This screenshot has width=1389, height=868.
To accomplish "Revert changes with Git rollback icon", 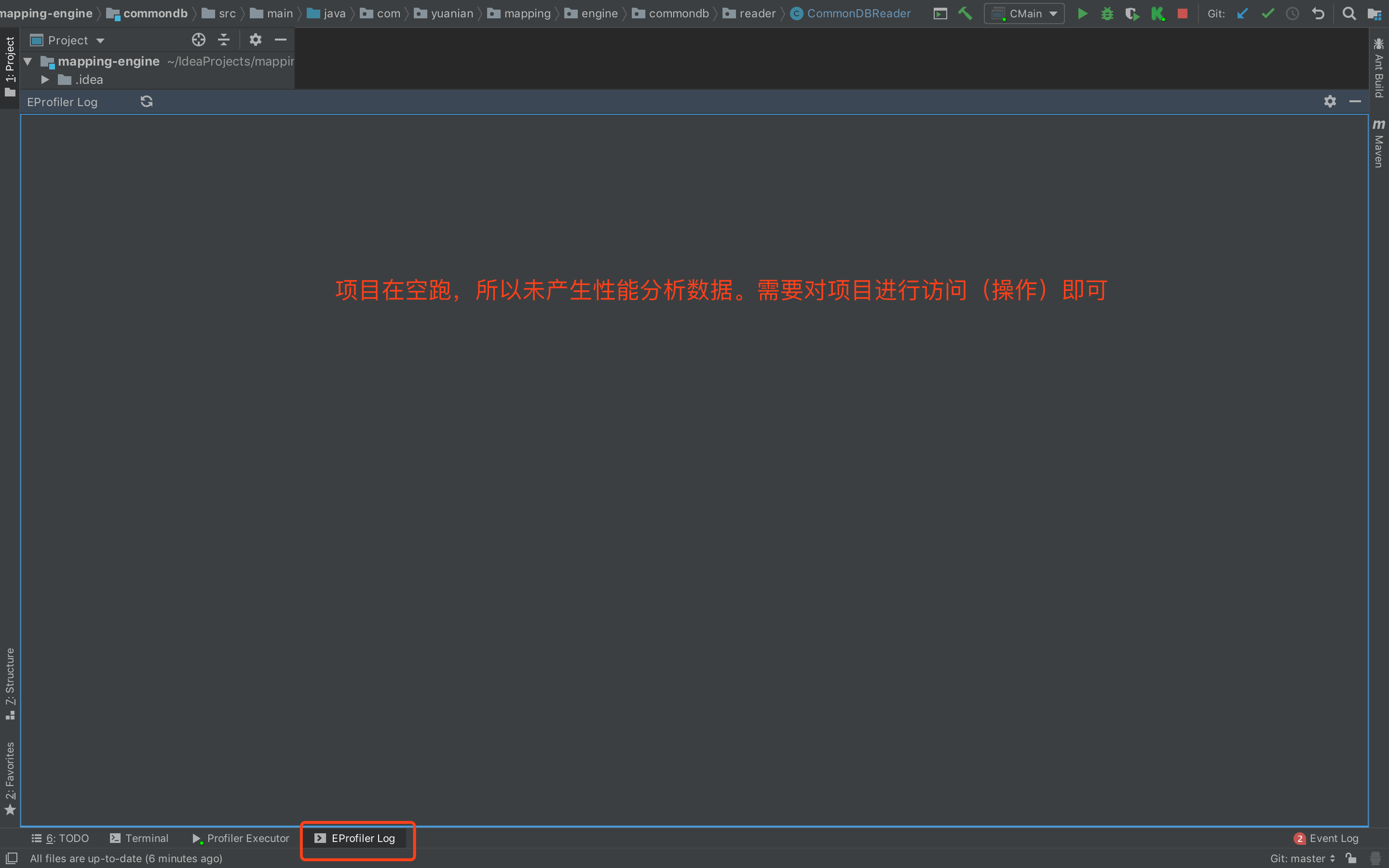I will pos(1319,14).
